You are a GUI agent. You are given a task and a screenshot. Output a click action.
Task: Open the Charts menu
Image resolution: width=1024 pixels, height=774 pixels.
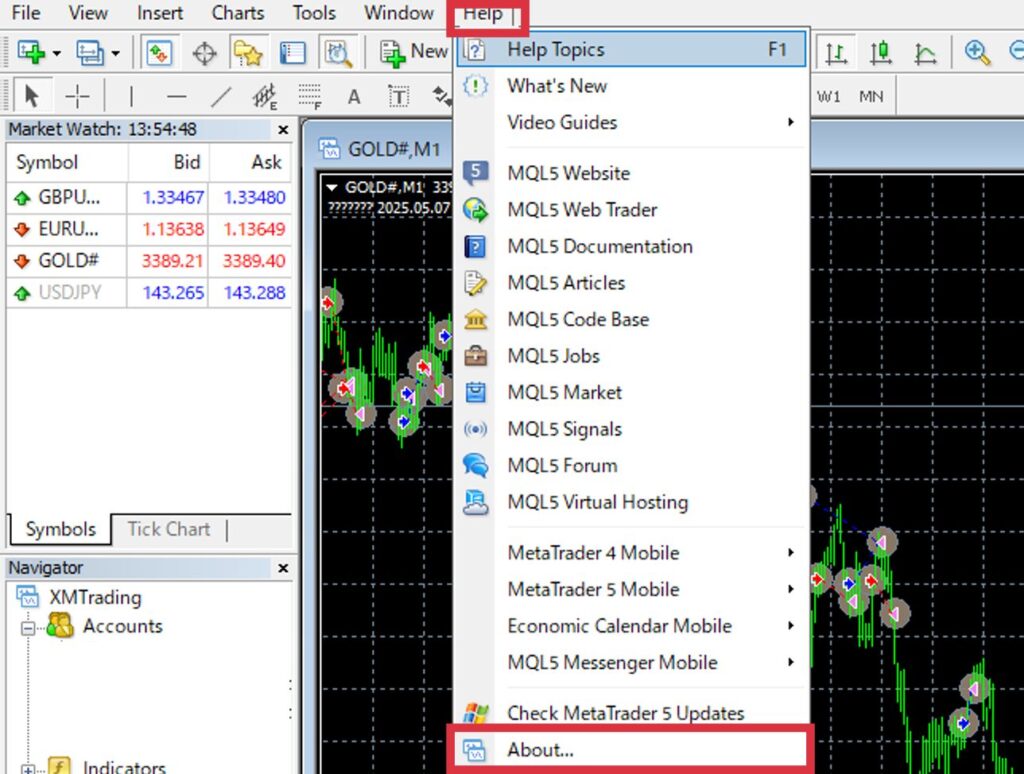pos(238,12)
